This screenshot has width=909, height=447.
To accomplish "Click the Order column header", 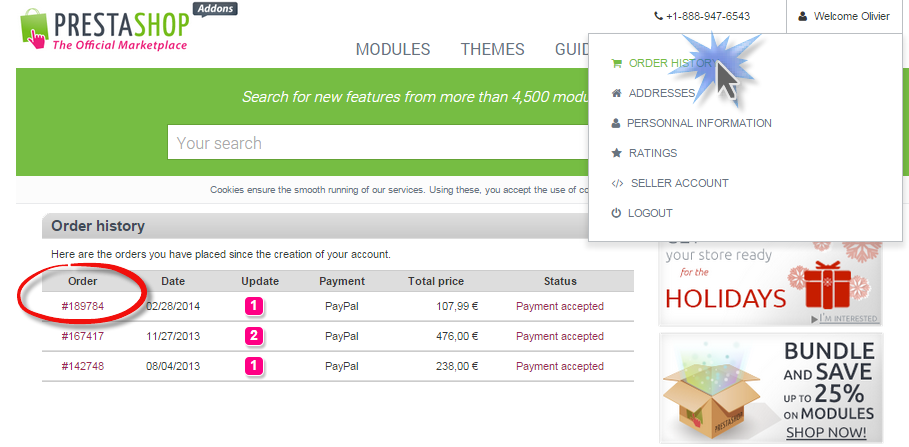I will pos(83,281).
